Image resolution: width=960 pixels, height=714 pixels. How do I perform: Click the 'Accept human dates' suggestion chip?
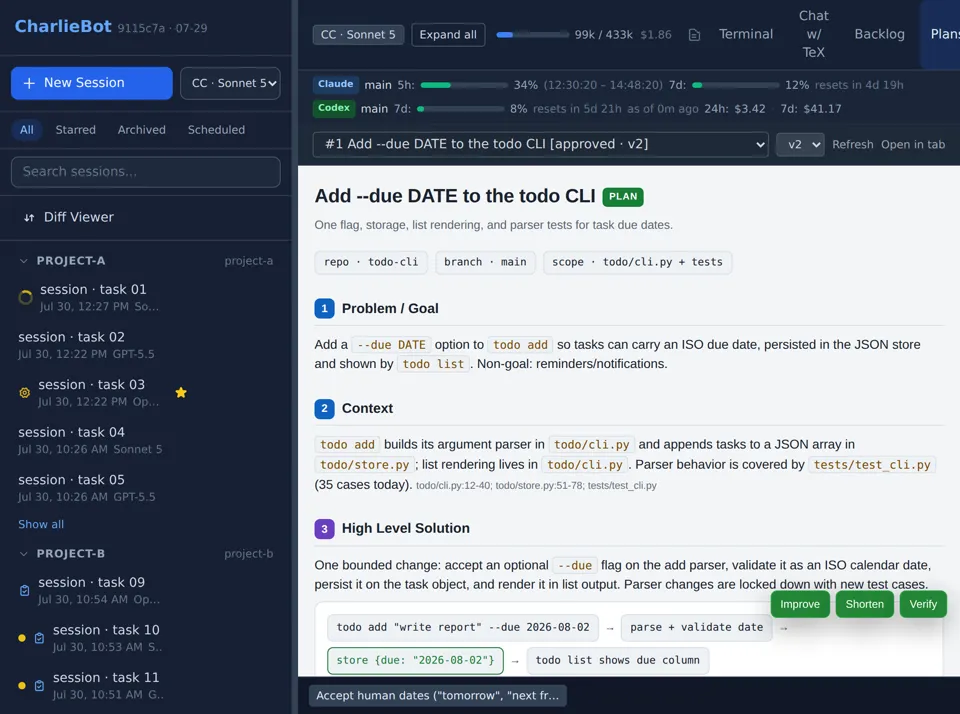[438, 696]
